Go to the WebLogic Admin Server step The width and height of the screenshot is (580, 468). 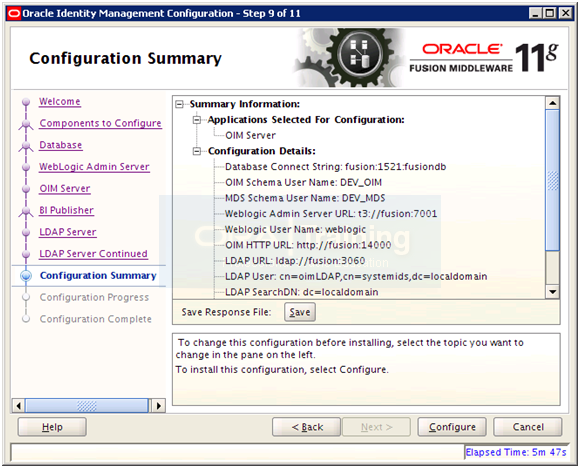(x=94, y=167)
